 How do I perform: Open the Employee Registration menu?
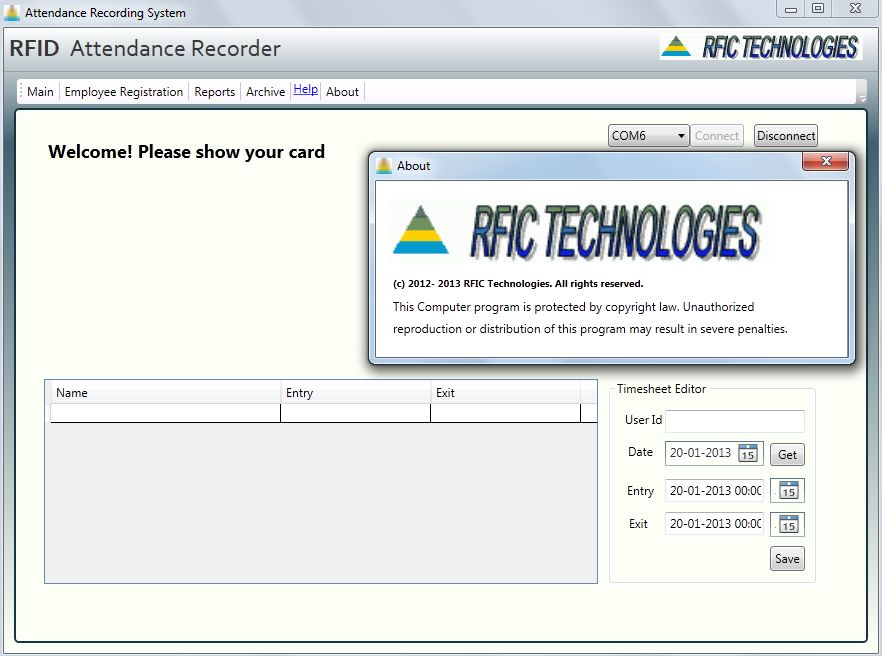(124, 92)
